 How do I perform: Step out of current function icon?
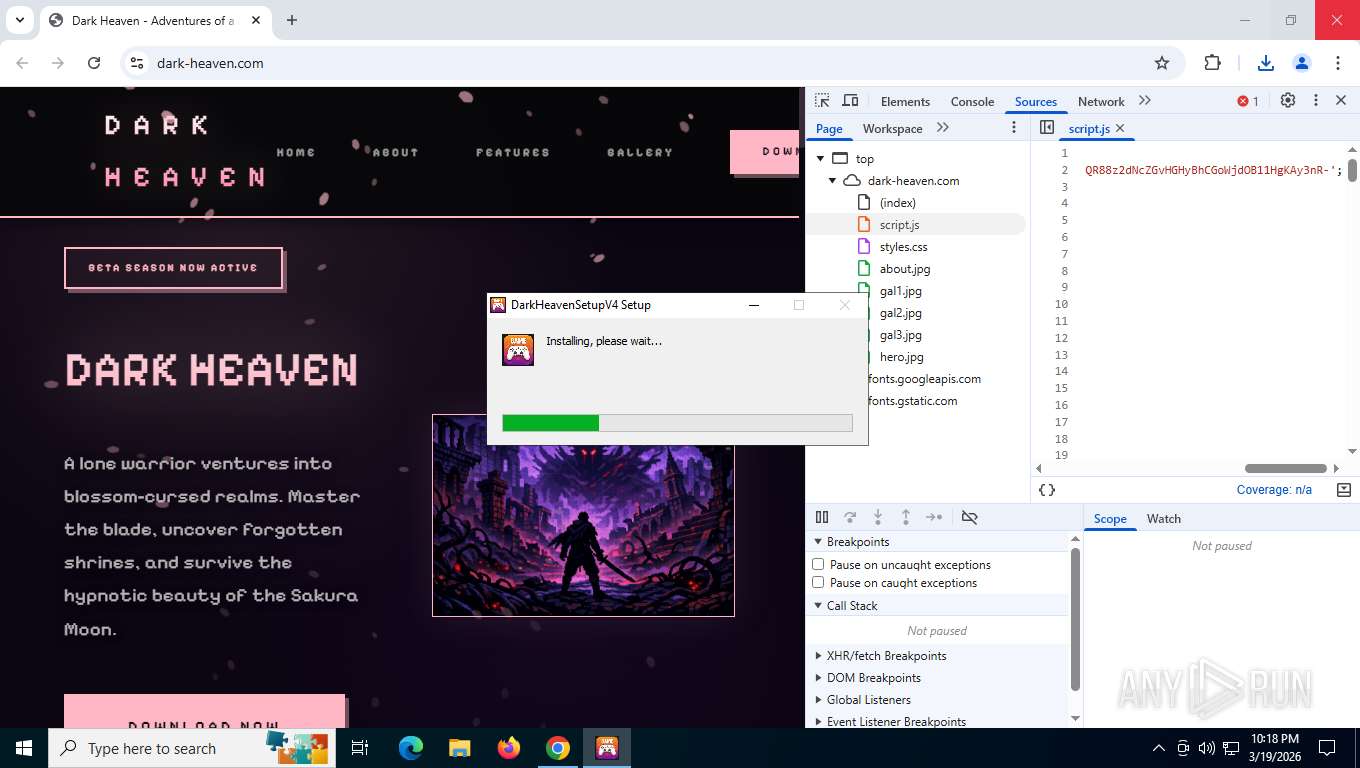[x=906, y=517]
